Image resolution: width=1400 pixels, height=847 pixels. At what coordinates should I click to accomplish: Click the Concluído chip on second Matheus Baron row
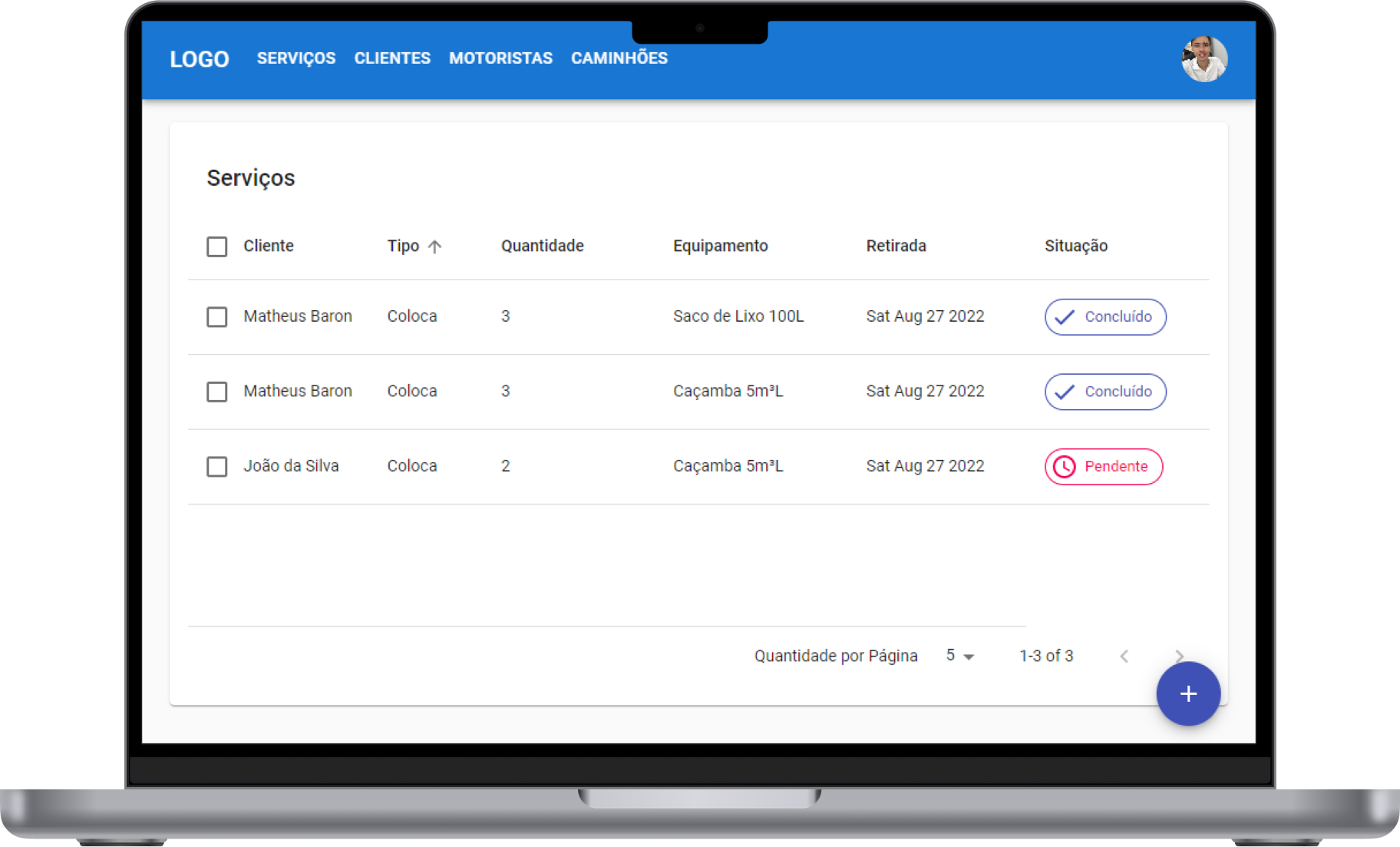[1105, 392]
